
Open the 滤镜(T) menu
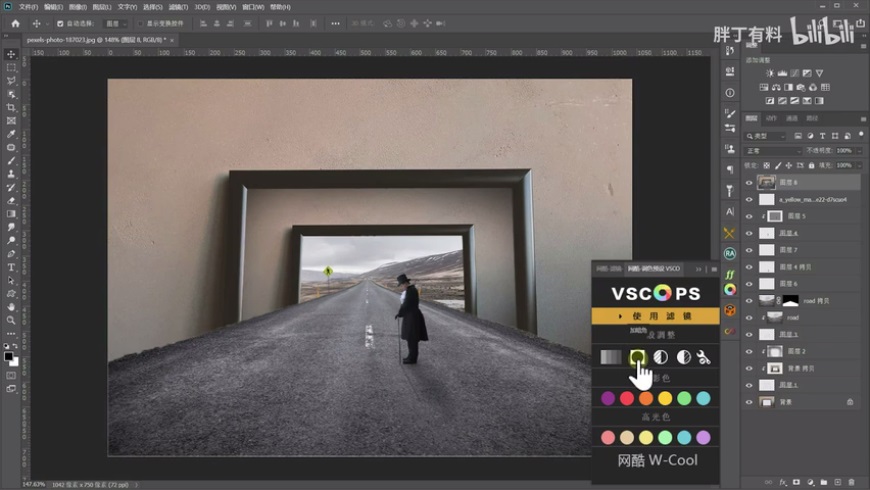178,6
